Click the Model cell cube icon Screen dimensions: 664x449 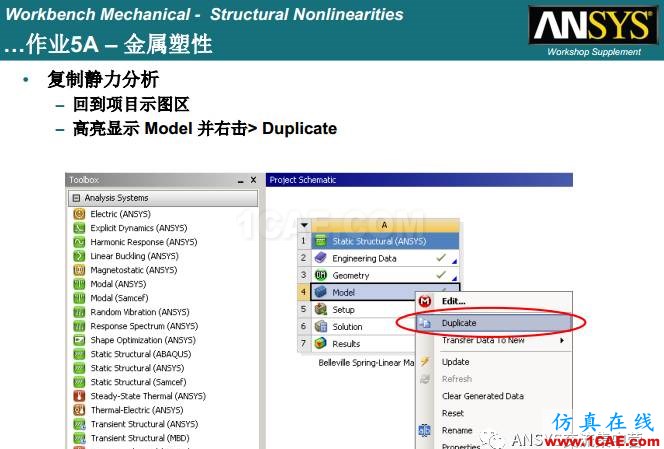321,292
